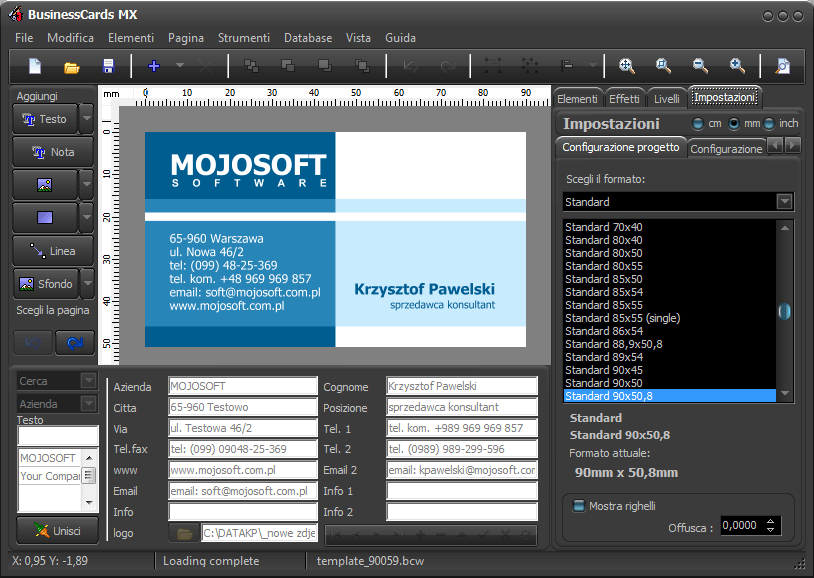Open the Database menu

coord(308,38)
